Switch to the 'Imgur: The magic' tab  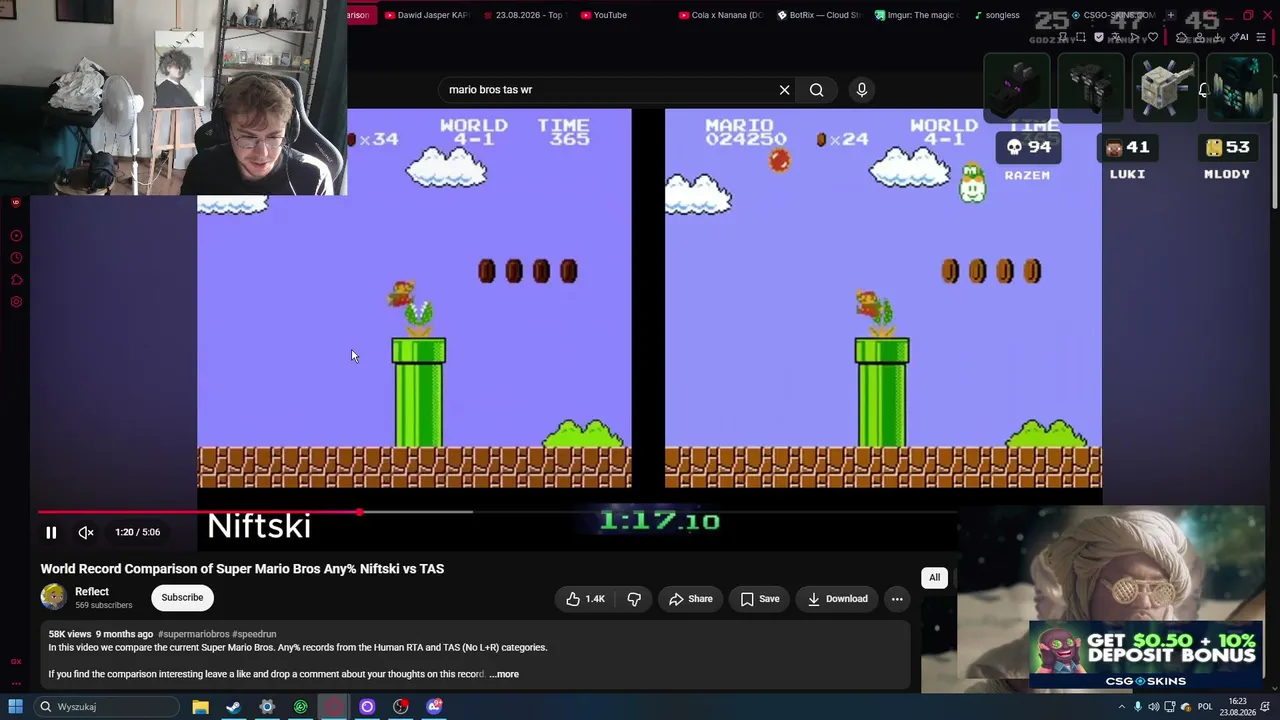(916, 15)
